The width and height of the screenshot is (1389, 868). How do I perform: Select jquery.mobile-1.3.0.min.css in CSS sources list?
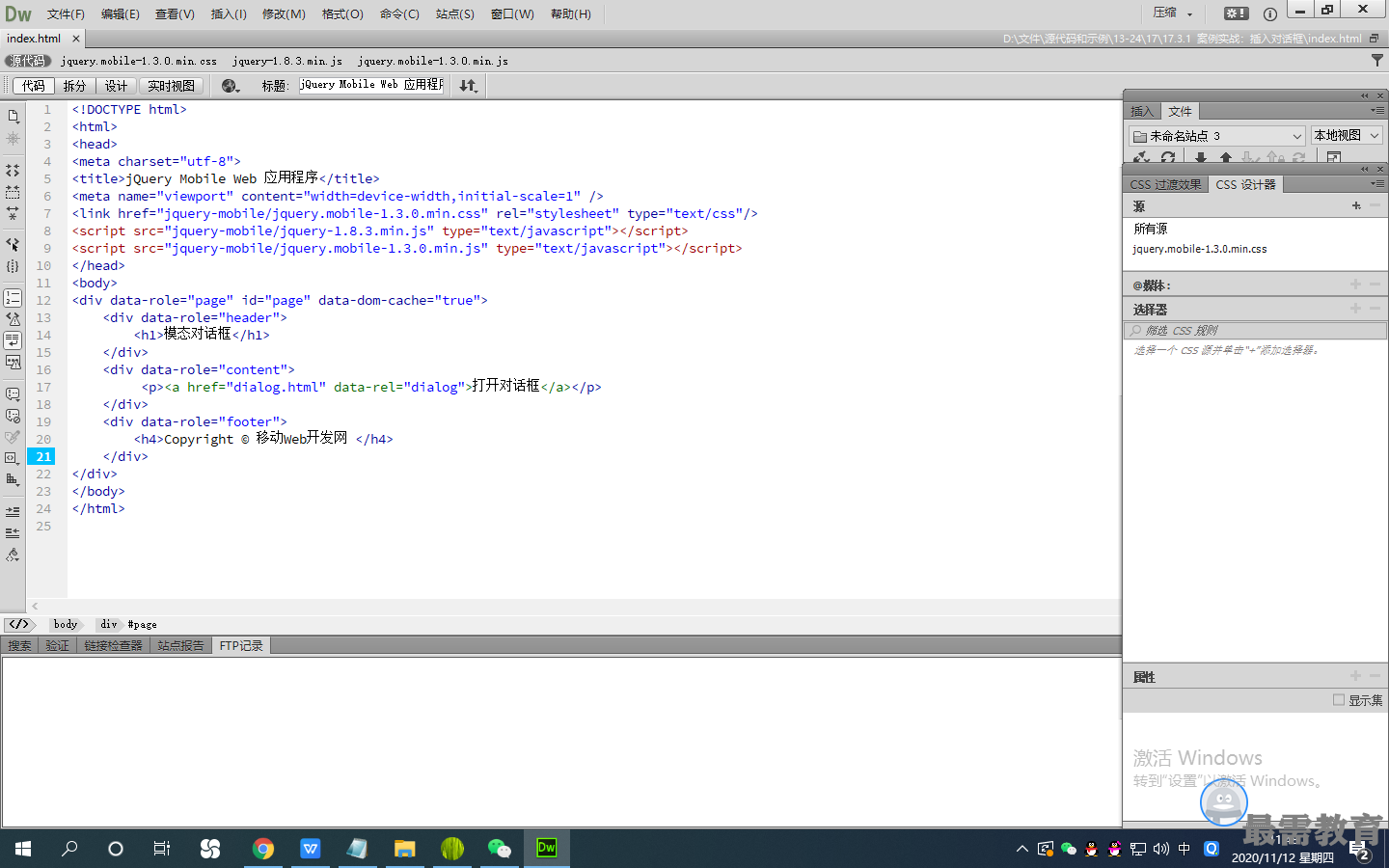[x=1199, y=249]
